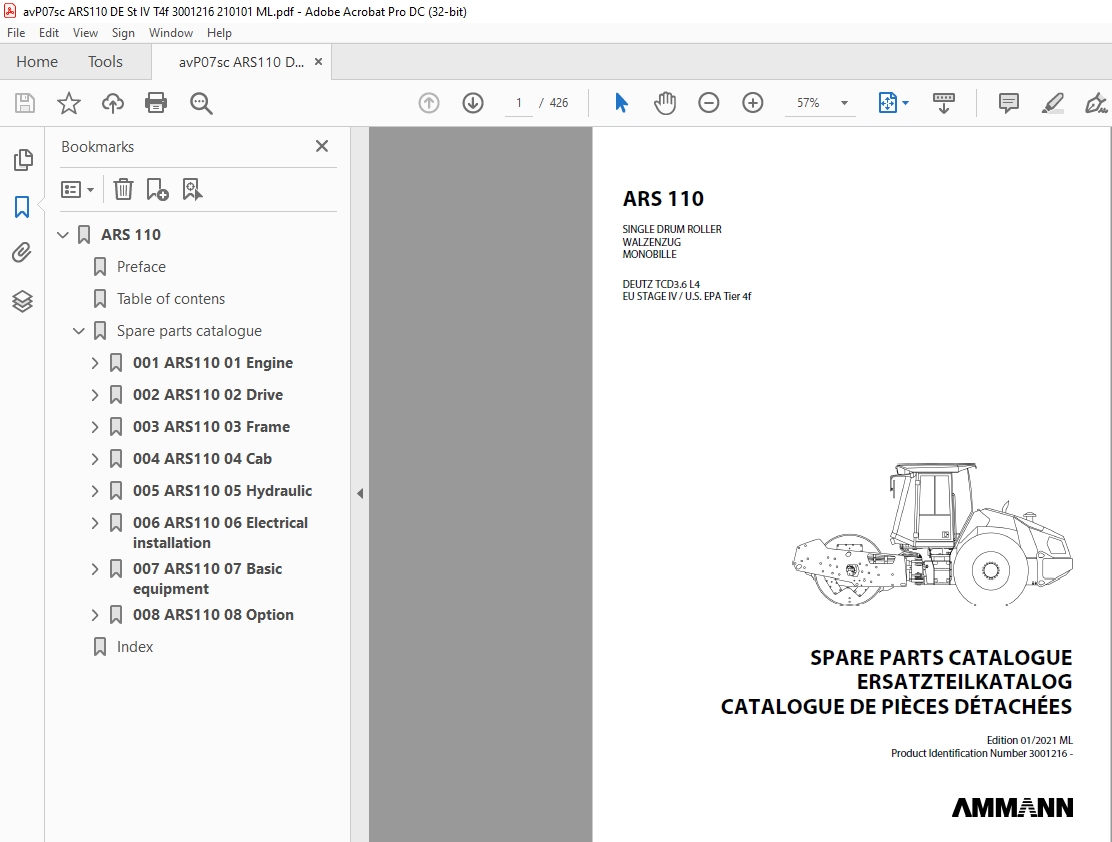Open the Sign menu

pos(123,33)
